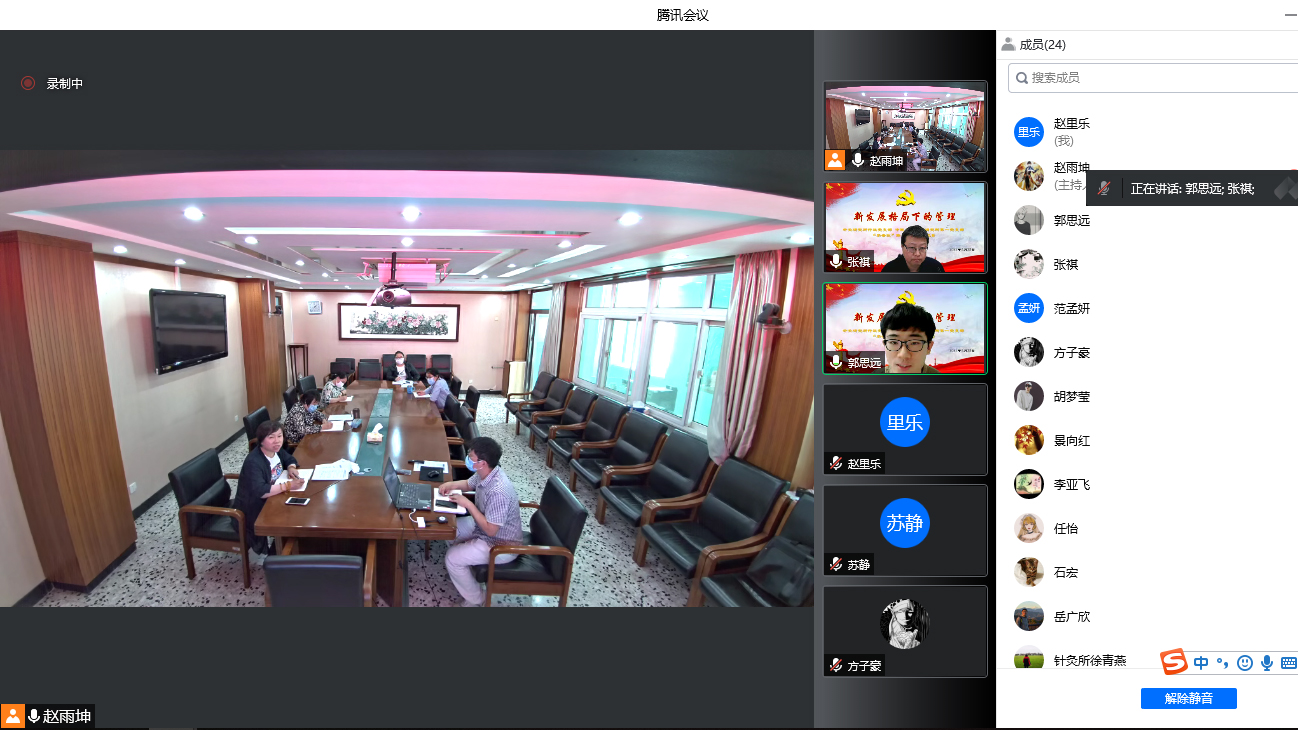Select 范孟妍 in the member list
This screenshot has height=730, width=1298.
pyautogui.click(x=1071, y=308)
